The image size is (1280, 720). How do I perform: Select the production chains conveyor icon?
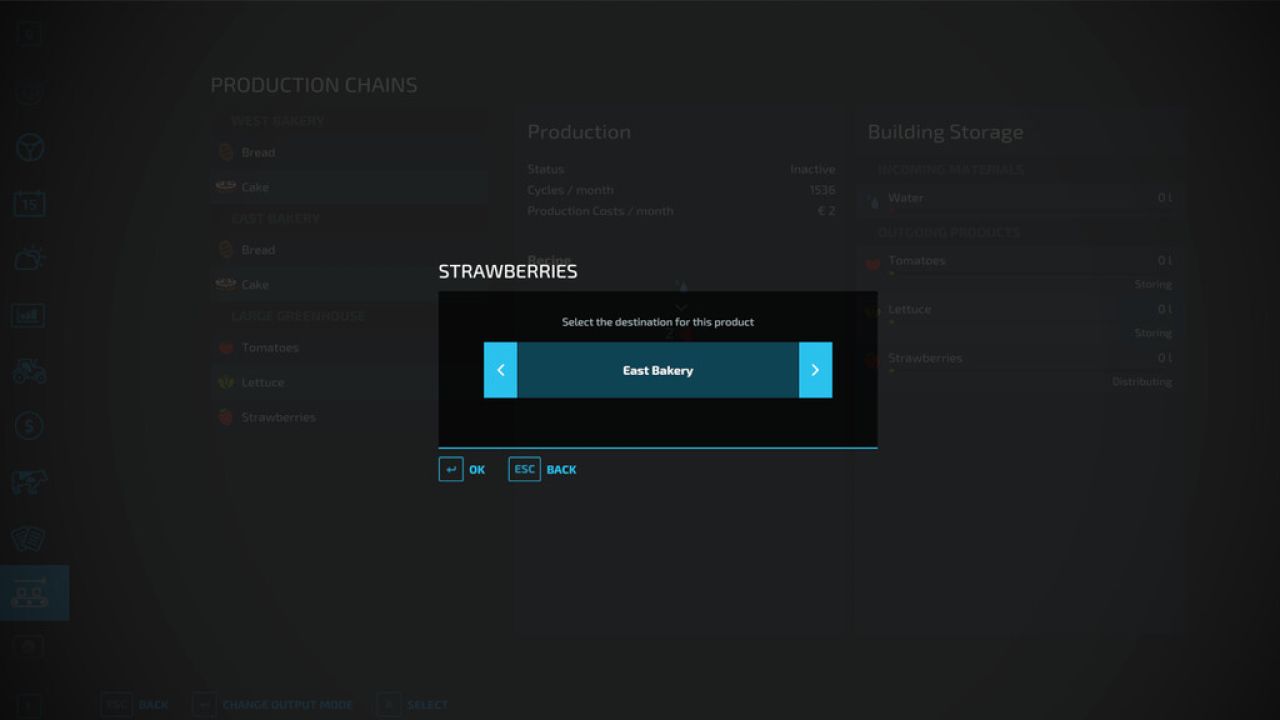[x=34, y=593]
